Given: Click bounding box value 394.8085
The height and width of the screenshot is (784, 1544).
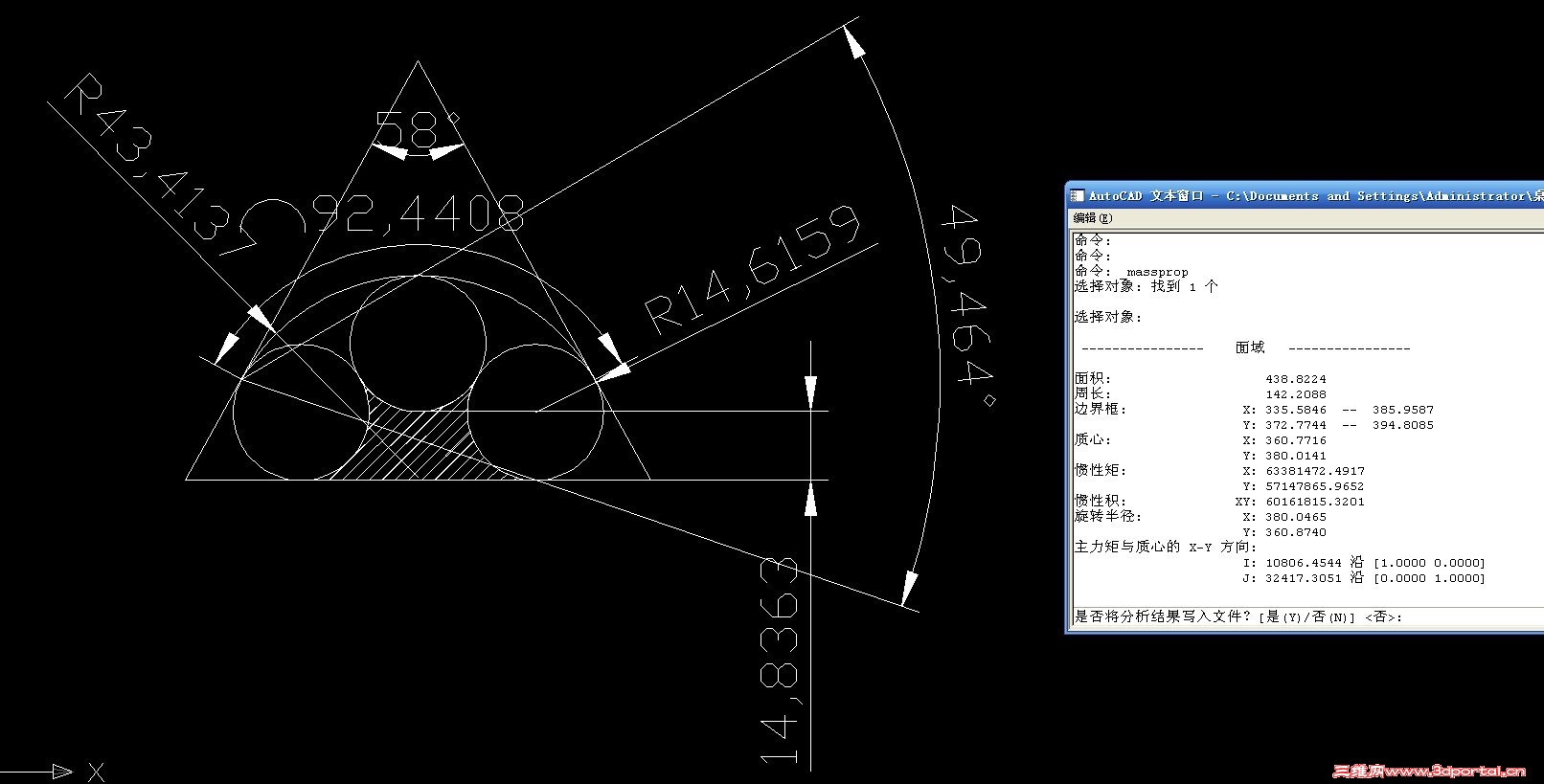Looking at the screenshot, I should pyautogui.click(x=1403, y=425).
